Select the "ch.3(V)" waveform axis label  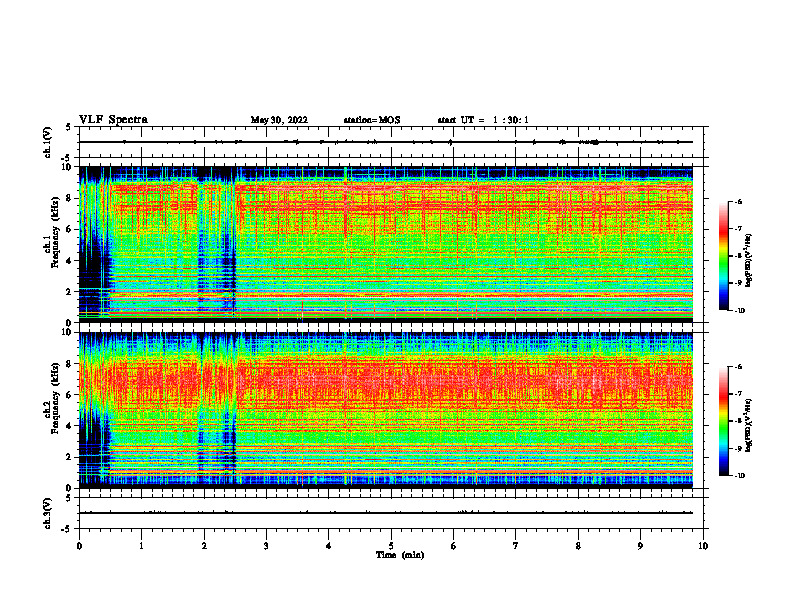click(x=48, y=513)
